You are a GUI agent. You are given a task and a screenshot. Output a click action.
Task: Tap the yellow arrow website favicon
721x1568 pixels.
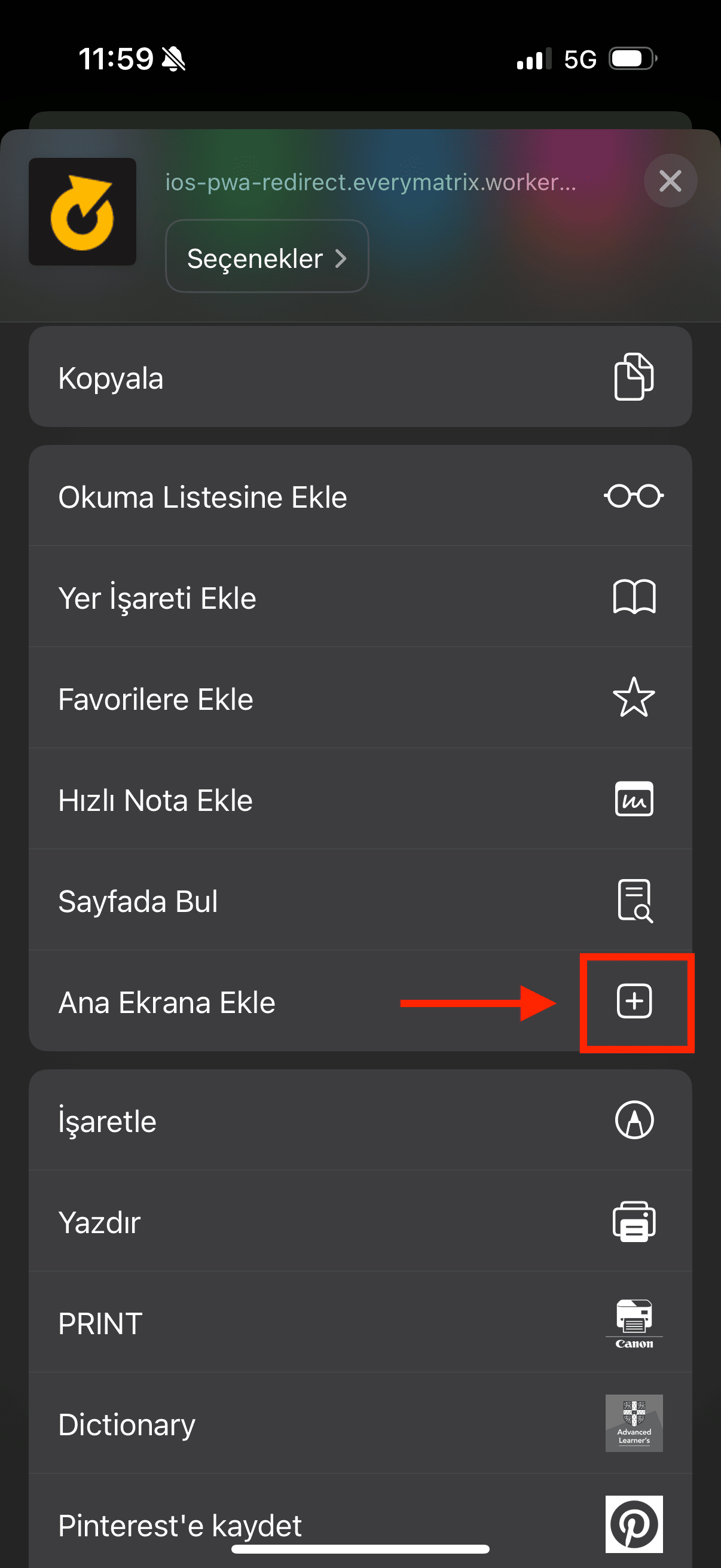tap(82, 211)
